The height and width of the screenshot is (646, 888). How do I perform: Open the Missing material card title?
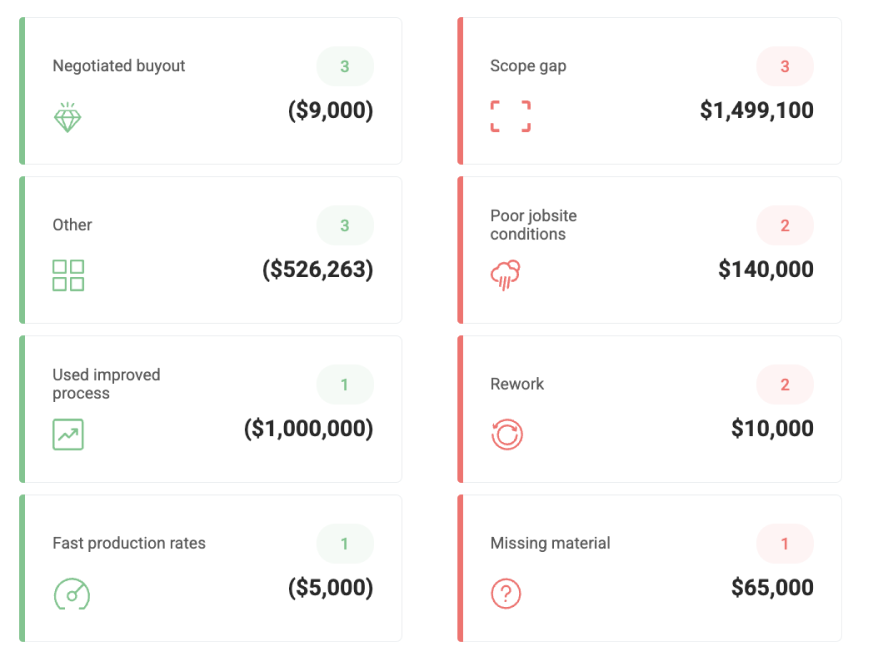[x=550, y=543]
